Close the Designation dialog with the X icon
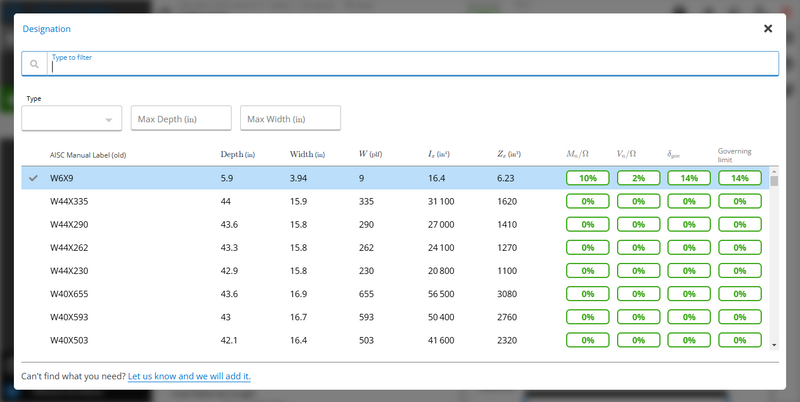The width and height of the screenshot is (800, 402). coord(767,29)
